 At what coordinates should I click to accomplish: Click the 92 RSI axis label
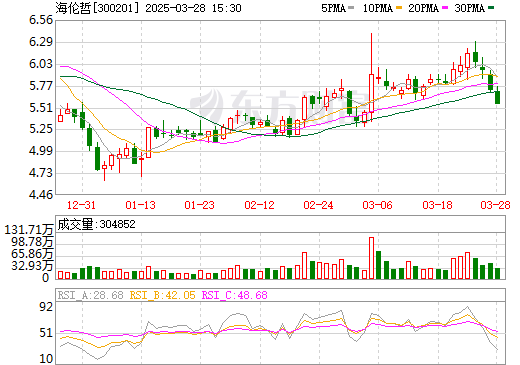tap(46, 307)
